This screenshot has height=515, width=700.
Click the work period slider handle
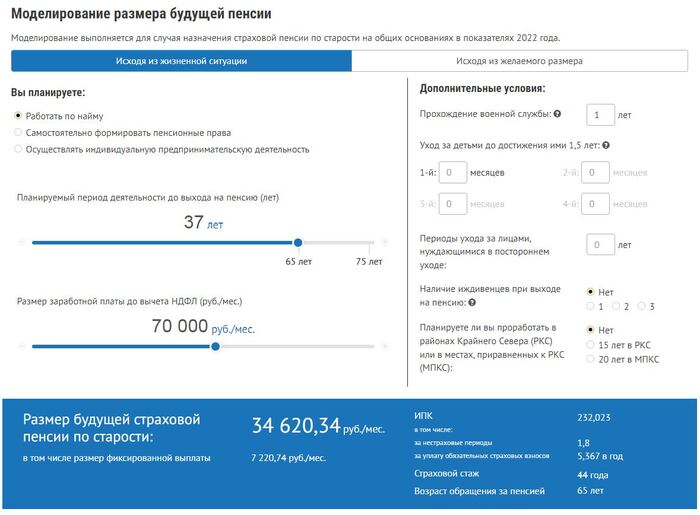(297, 243)
